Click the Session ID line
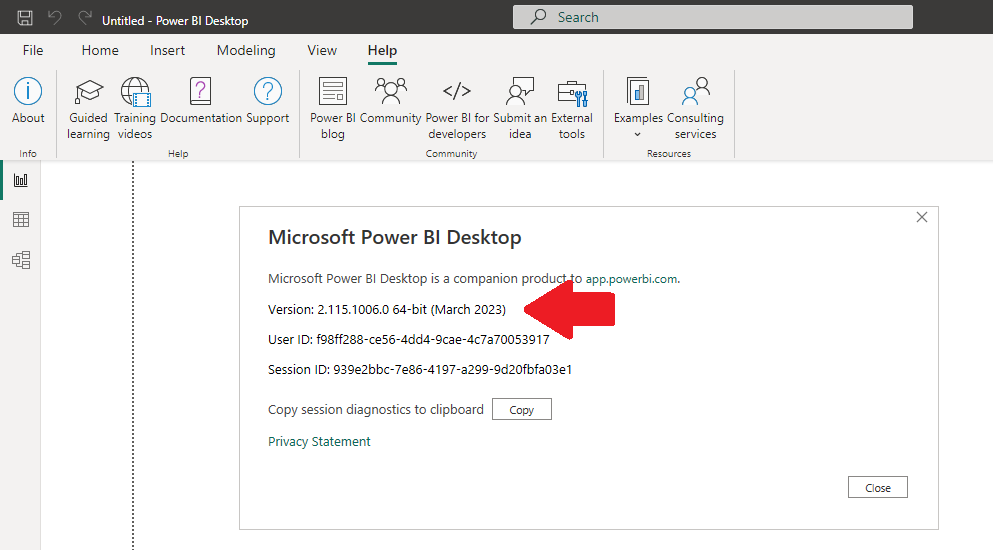 click(x=420, y=369)
